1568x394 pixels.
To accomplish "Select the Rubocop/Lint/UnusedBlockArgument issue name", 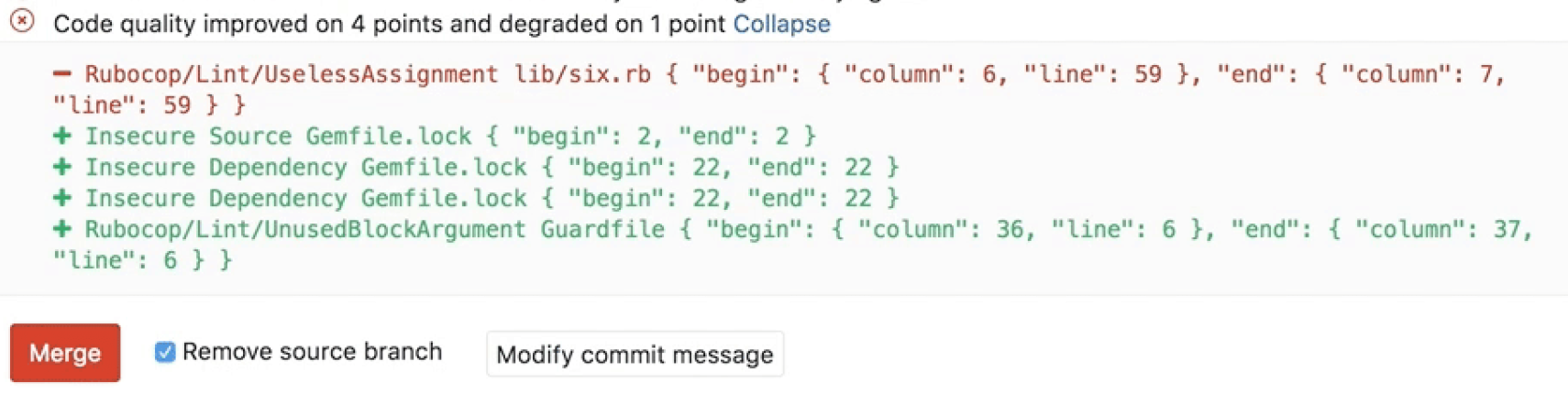I will tap(305, 230).
